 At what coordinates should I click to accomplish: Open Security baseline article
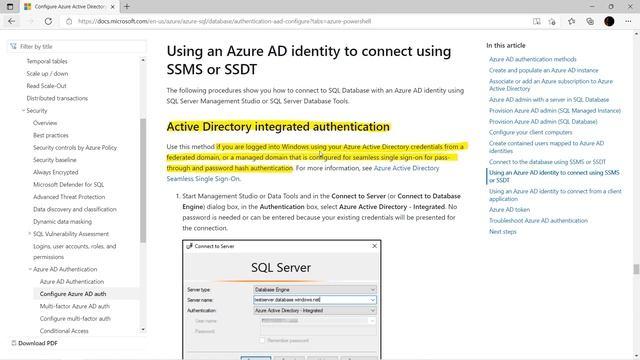point(55,160)
